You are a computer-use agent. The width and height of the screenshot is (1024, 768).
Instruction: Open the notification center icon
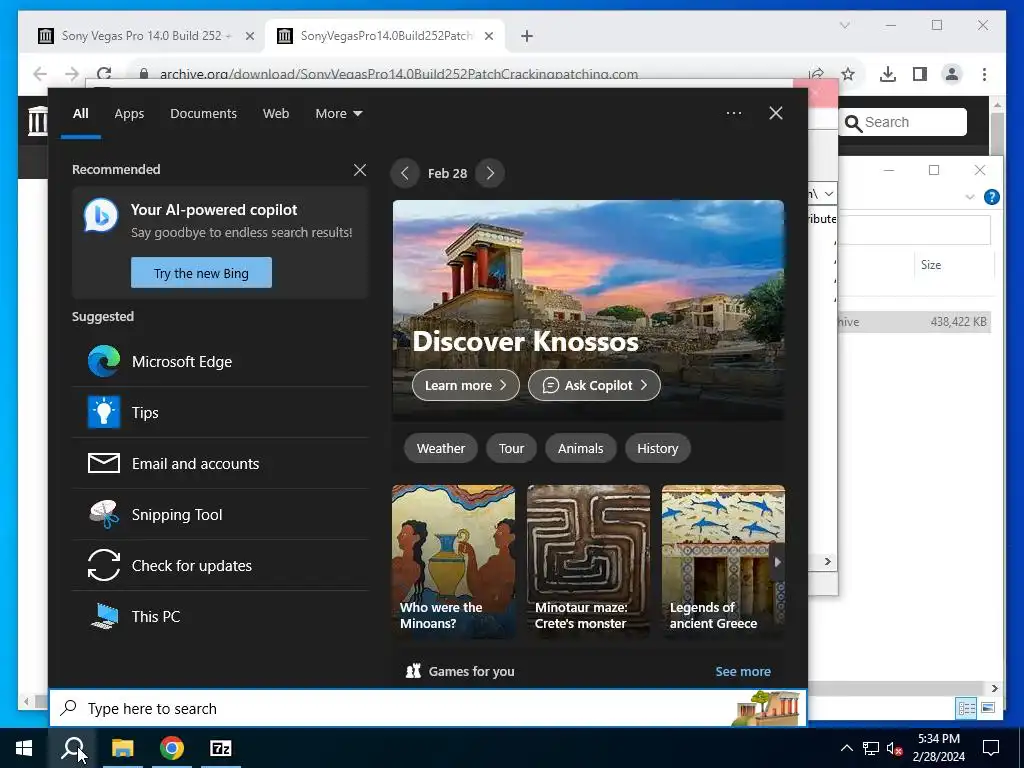[x=991, y=748]
